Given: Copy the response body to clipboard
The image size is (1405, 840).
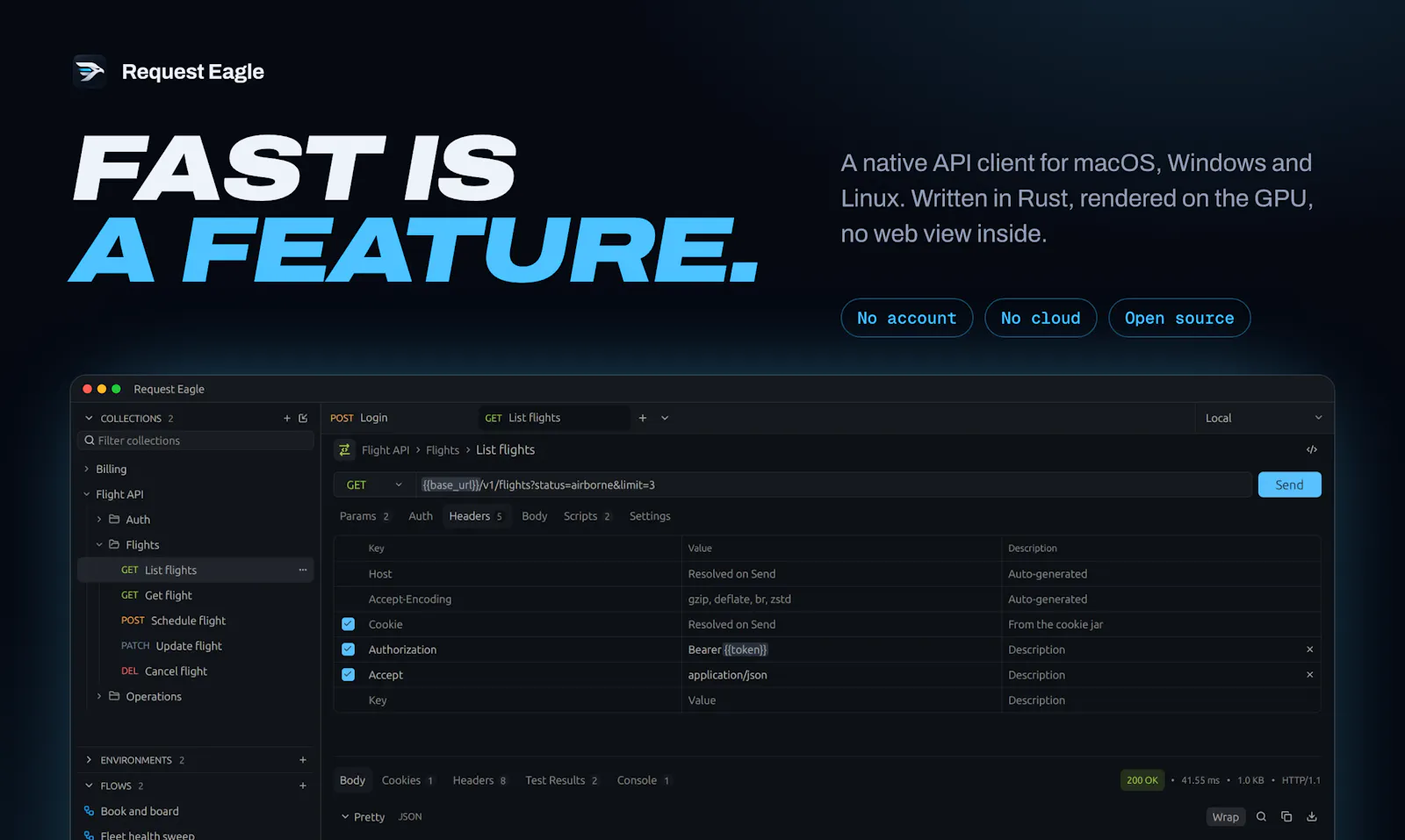Looking at the screenshot, I should 1286,816.
